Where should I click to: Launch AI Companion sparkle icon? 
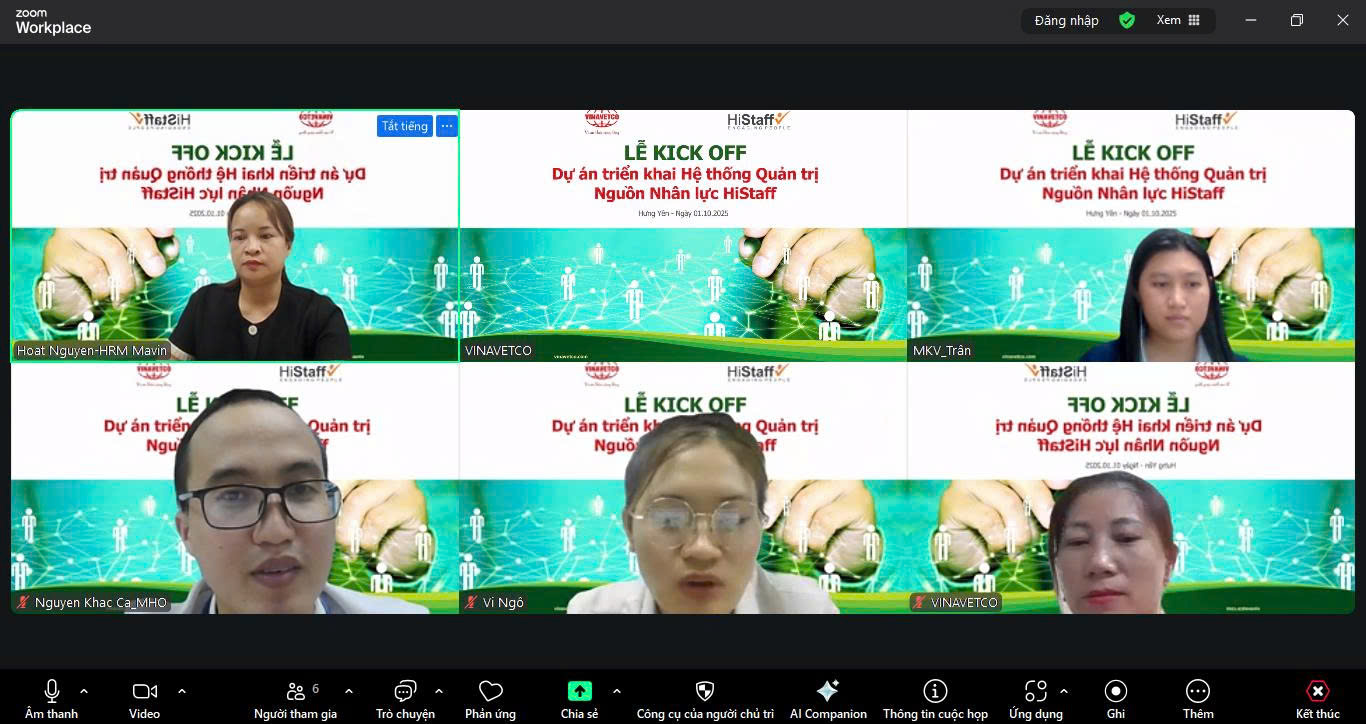[x=828, y=692]
